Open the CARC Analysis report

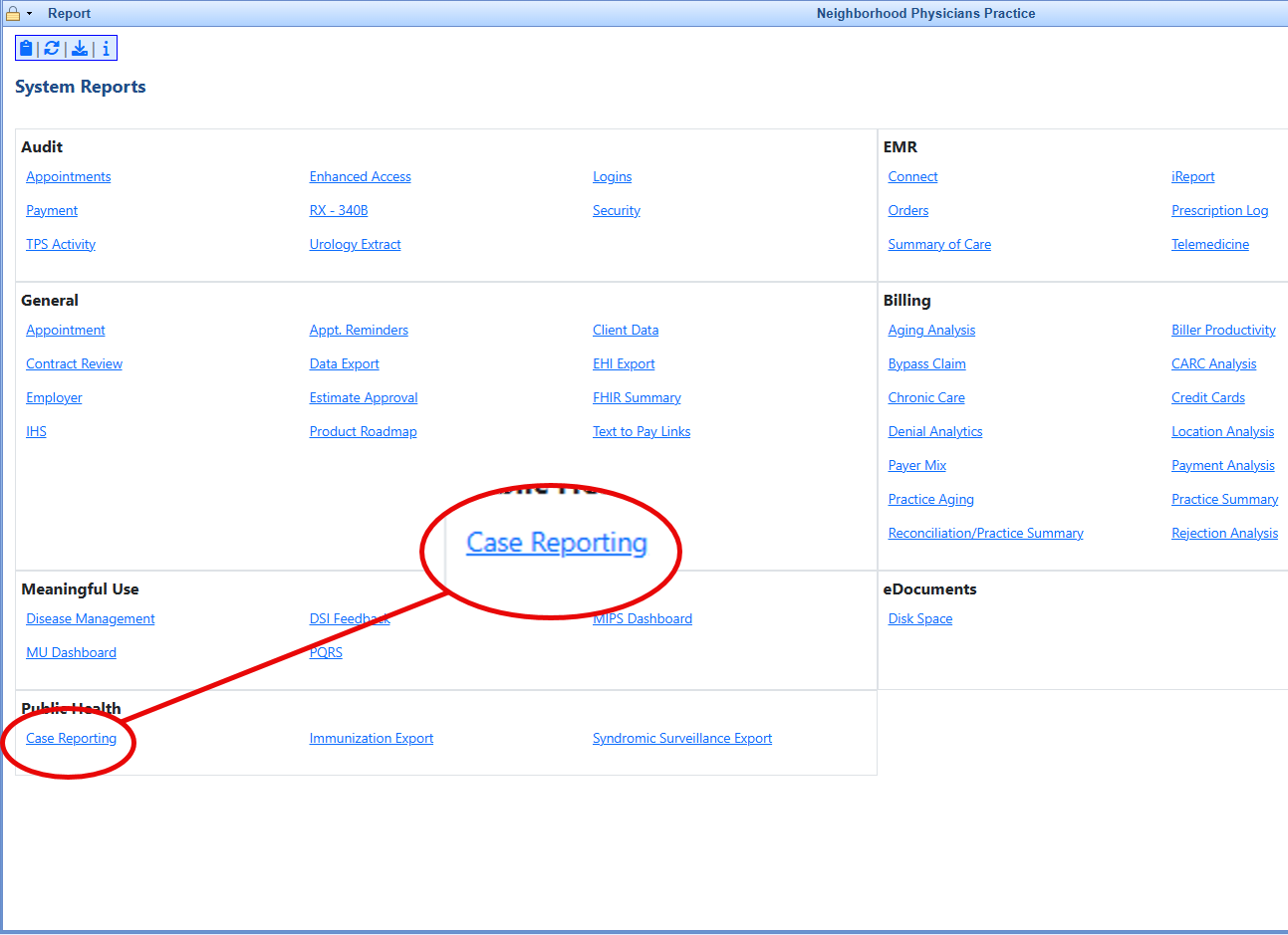pos(1214,364)
